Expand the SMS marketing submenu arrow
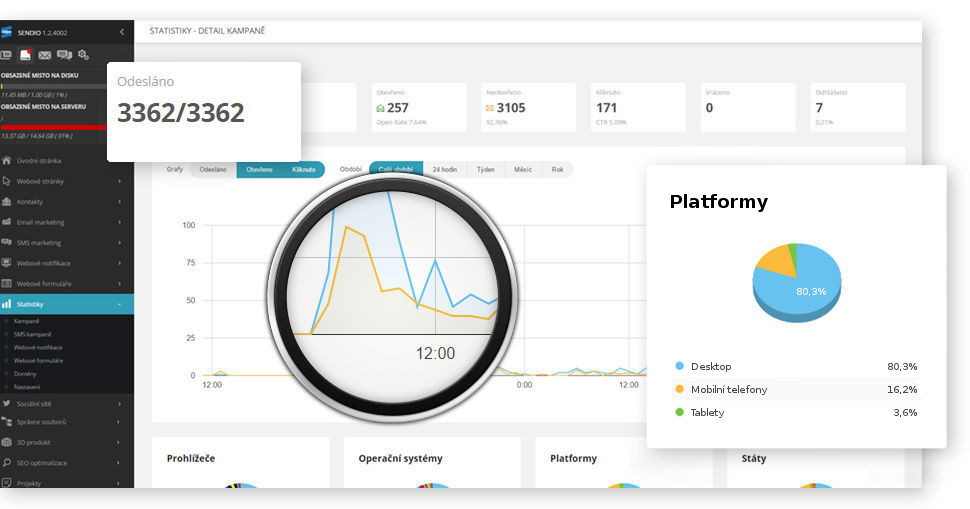 click(x=119, y=242)
